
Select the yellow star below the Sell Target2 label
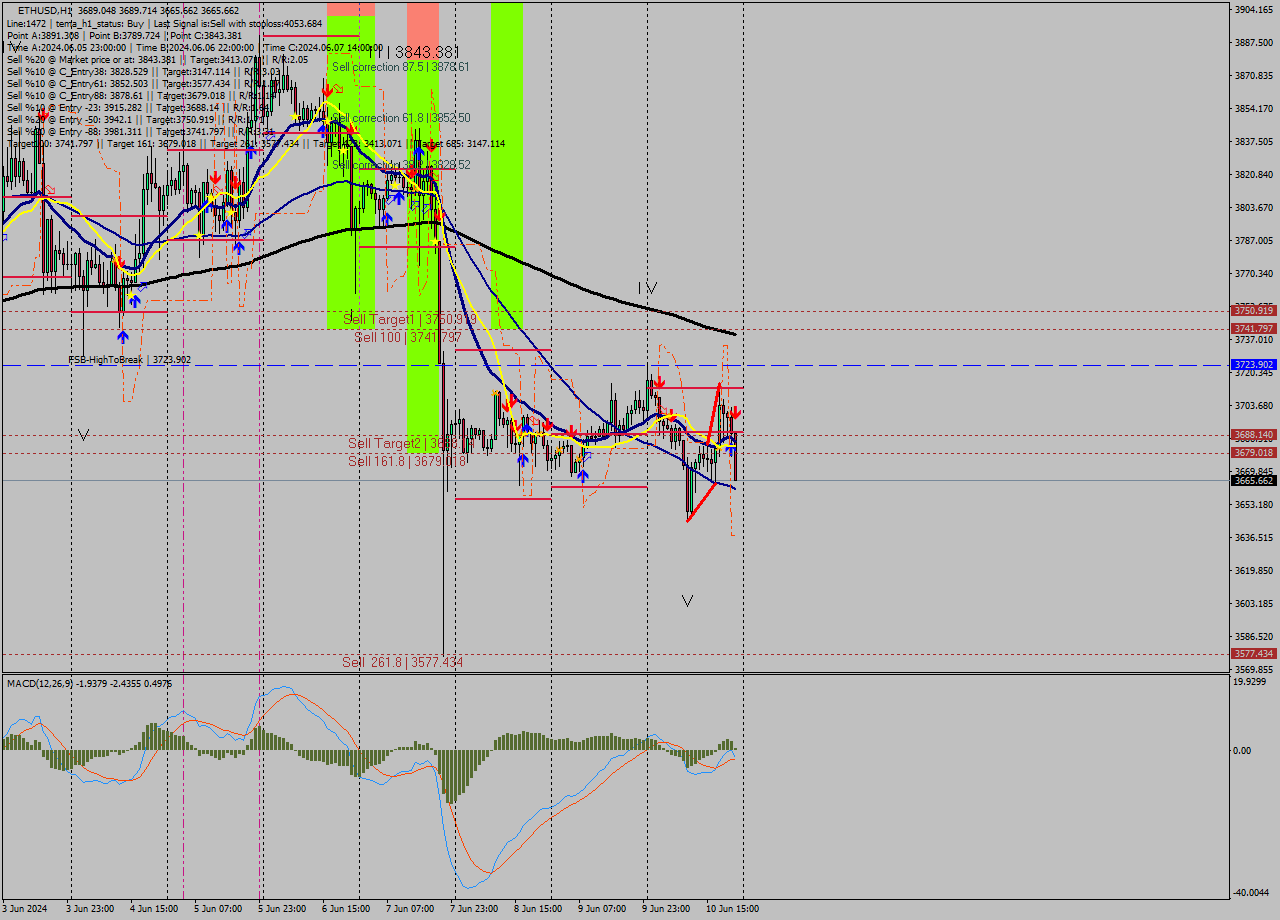point(560,450)
